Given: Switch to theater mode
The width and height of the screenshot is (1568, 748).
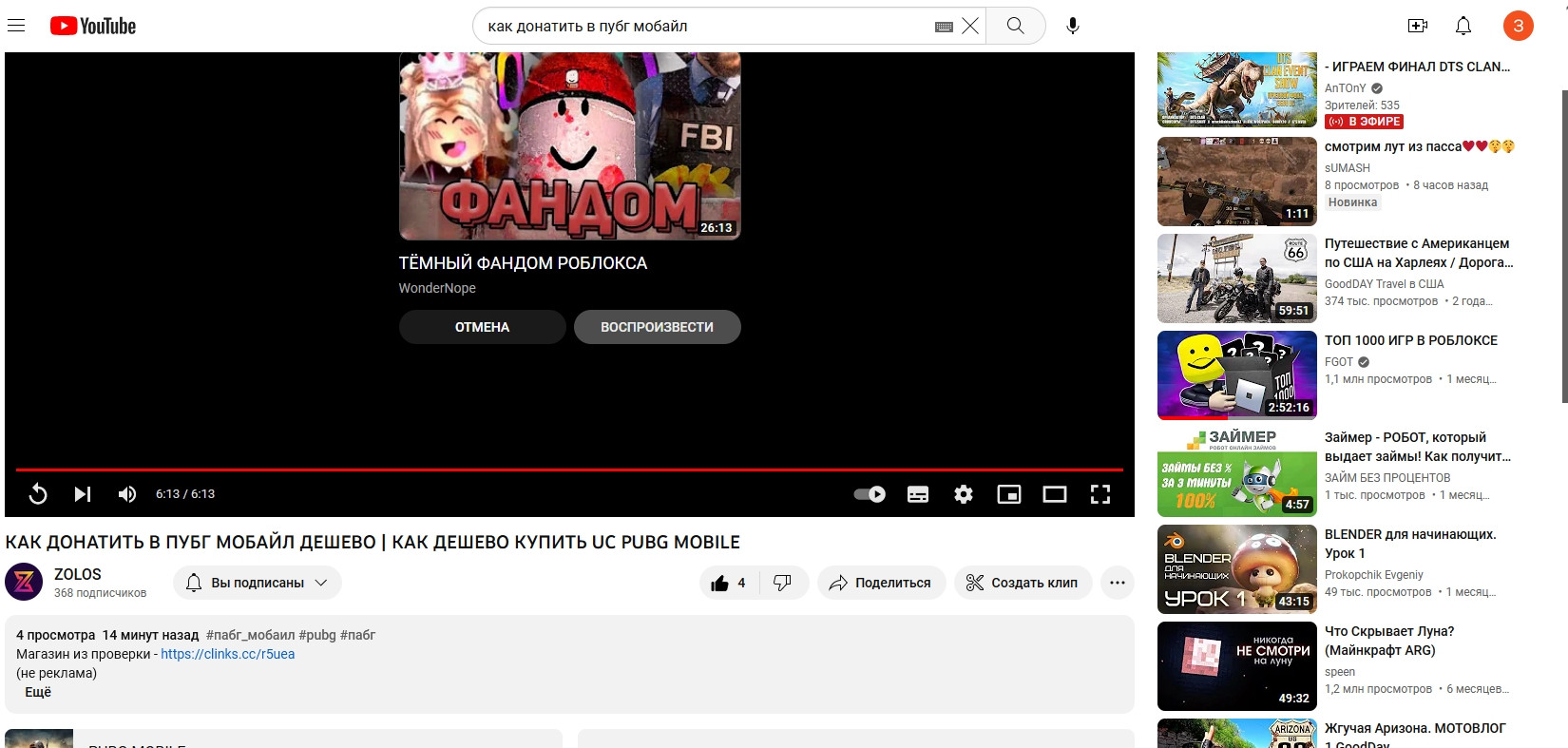Looking at the screenshot, I should point(1055,493).
